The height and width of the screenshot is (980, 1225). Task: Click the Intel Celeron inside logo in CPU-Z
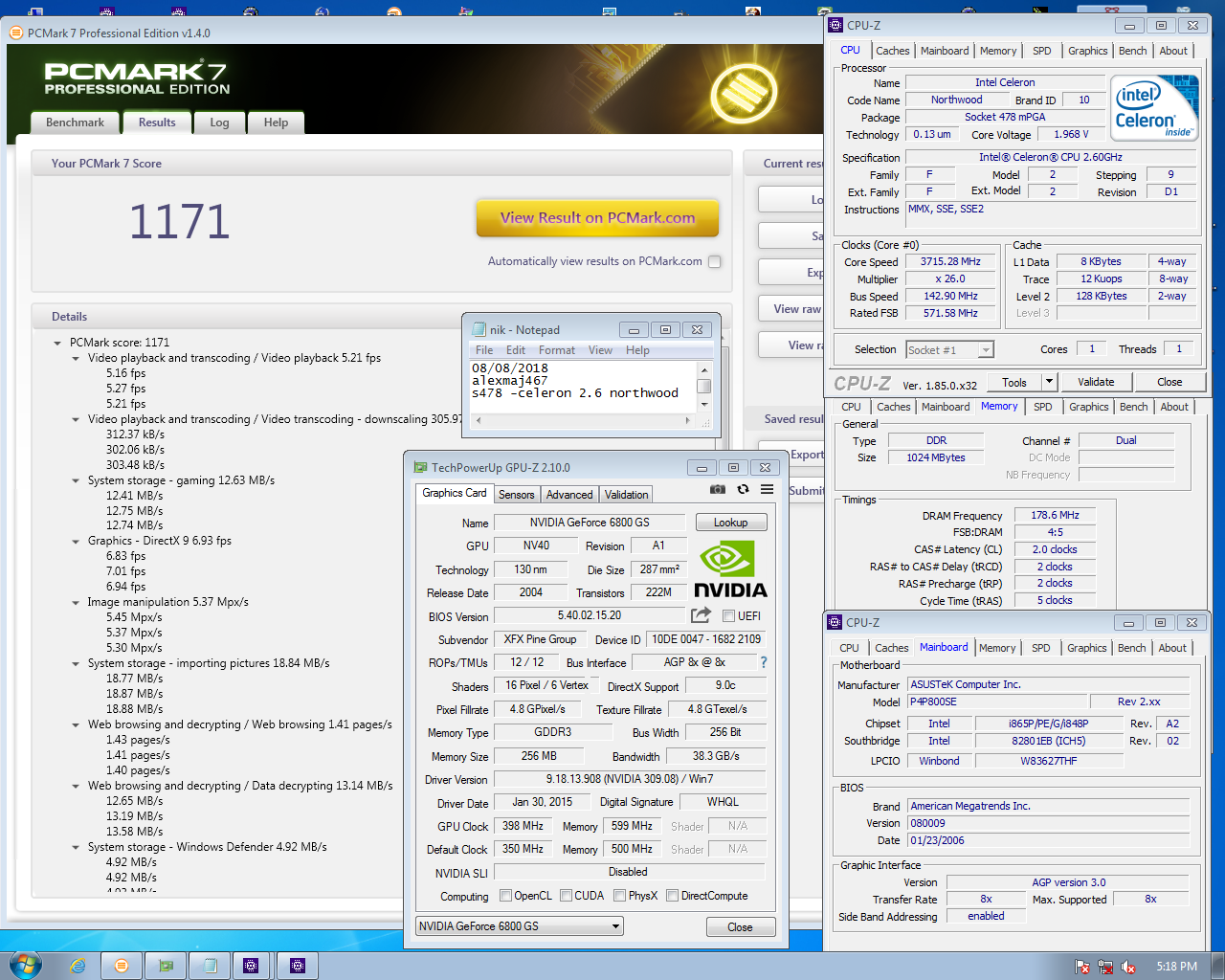pyautogui.click(x=1155, y=107)
